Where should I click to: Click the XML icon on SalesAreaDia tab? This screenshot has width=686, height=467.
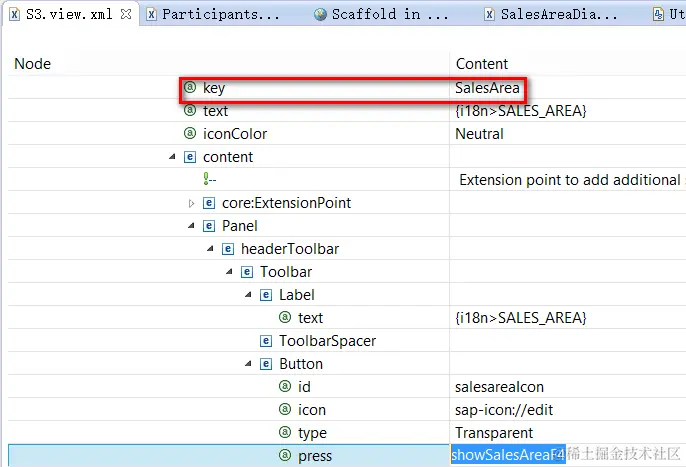click(490, 14)
